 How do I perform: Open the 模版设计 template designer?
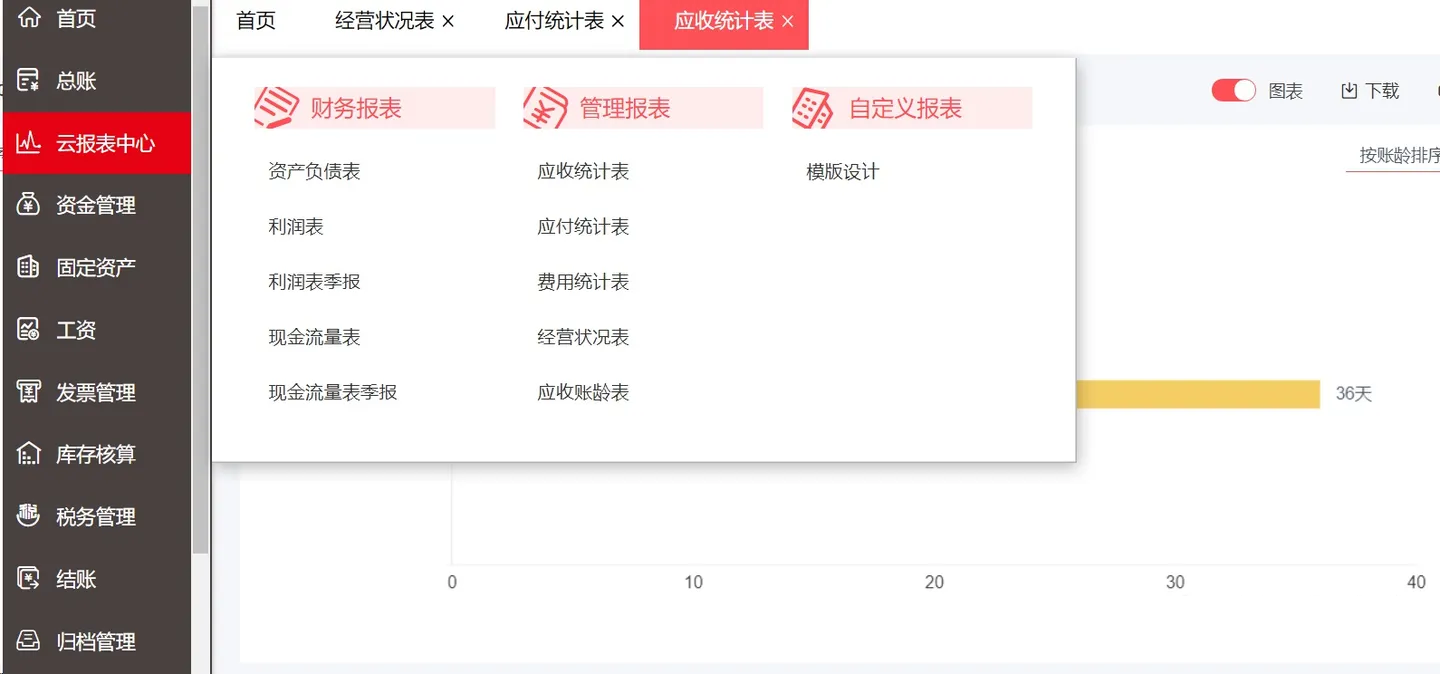point(843,172)
